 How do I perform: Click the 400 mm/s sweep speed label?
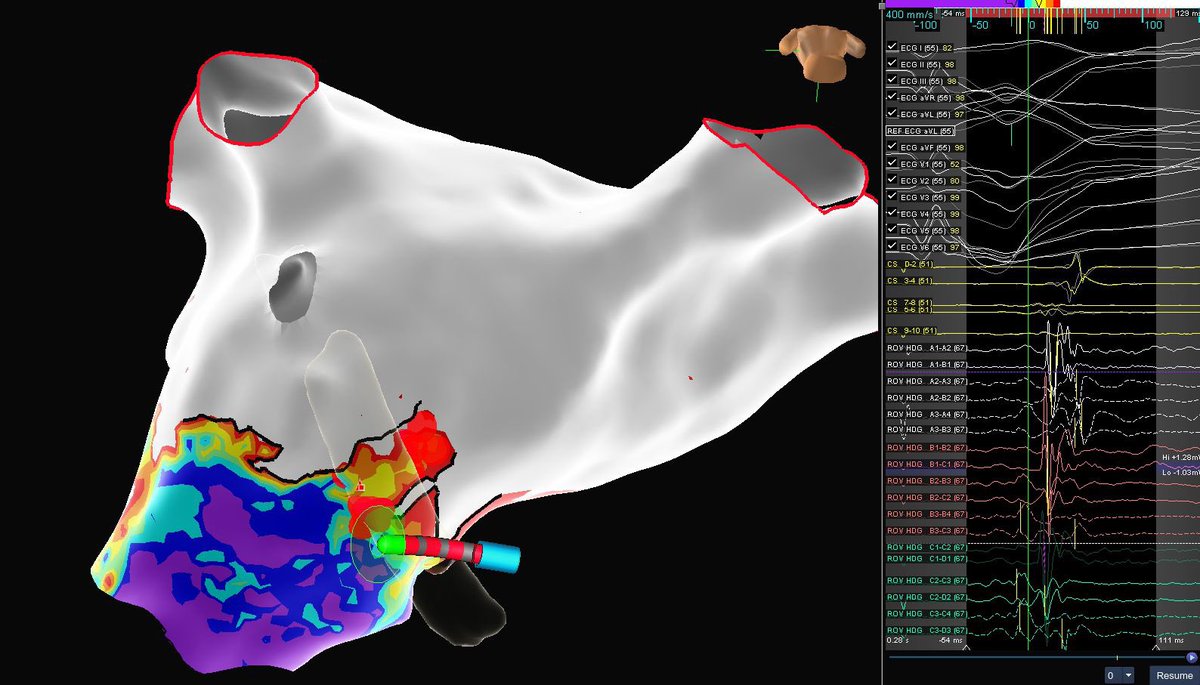(908, 14)
